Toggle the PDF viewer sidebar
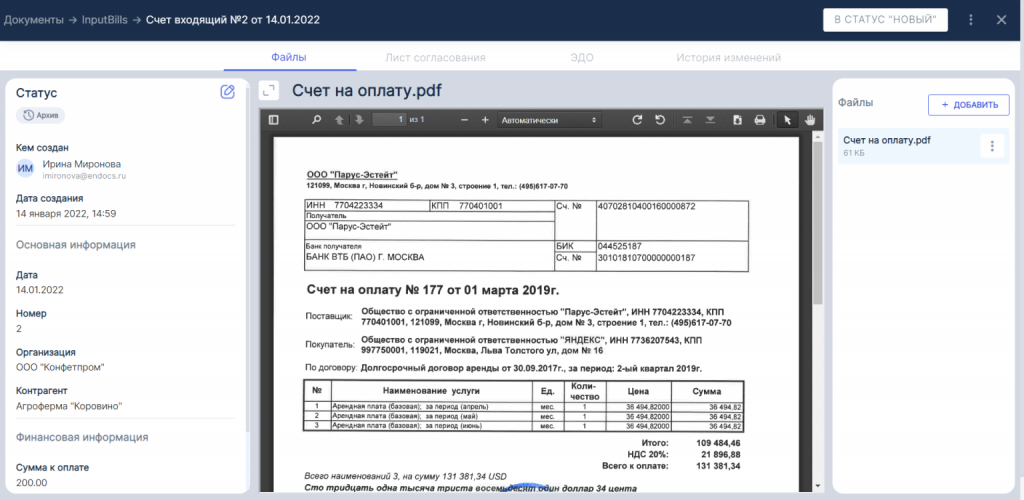 (274, 120)
